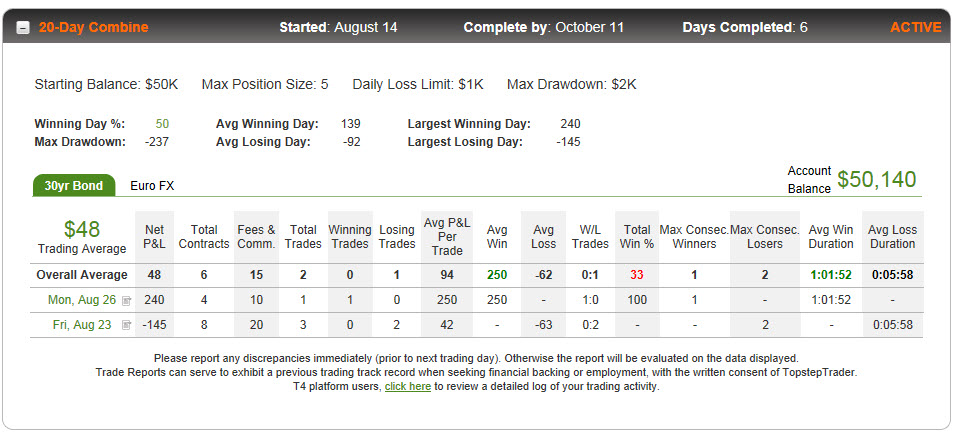The height and width of the screenshot is (442, 959).
Task: Click the 20-Day Combine title
Action: pyautogui.click(x=94, y=28)
